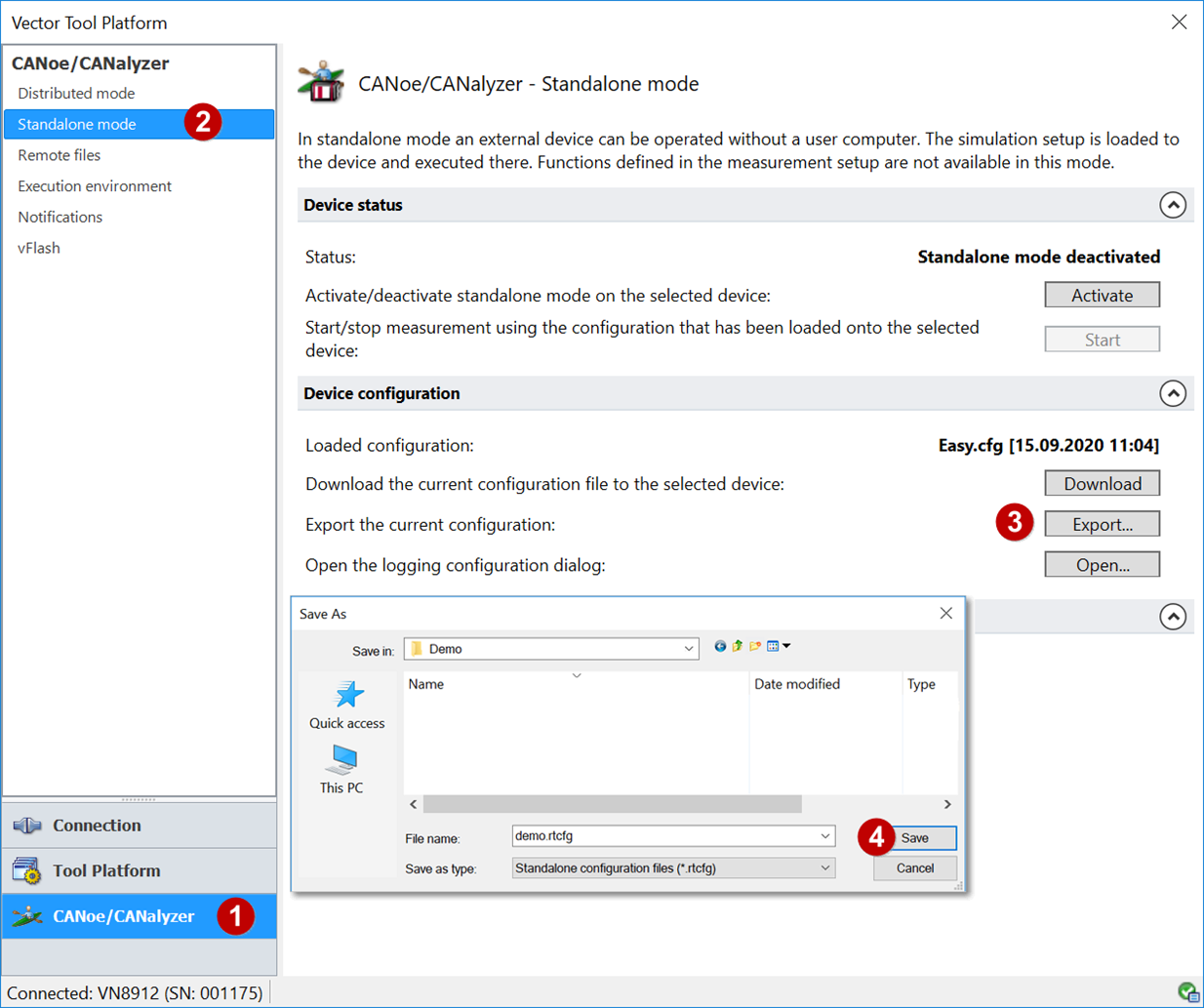This screenshot has width=1204, height=1008.
Task: Click the Quick access star icon
Action: pos(348,695)
